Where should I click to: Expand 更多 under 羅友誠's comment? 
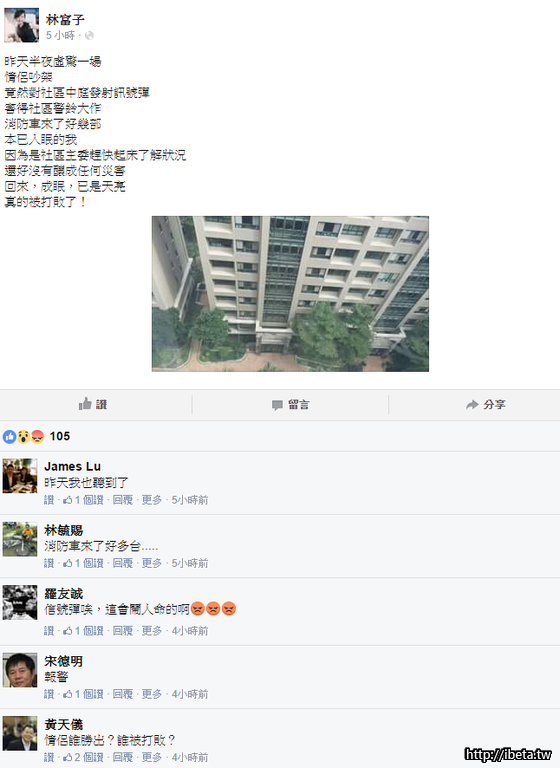point(151,631)
